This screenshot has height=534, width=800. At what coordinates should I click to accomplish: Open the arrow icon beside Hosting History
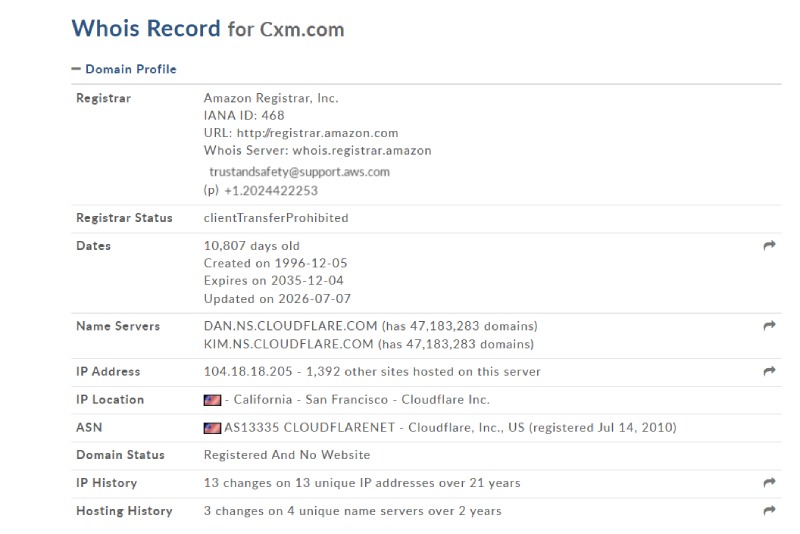click(x=769, y=510)
